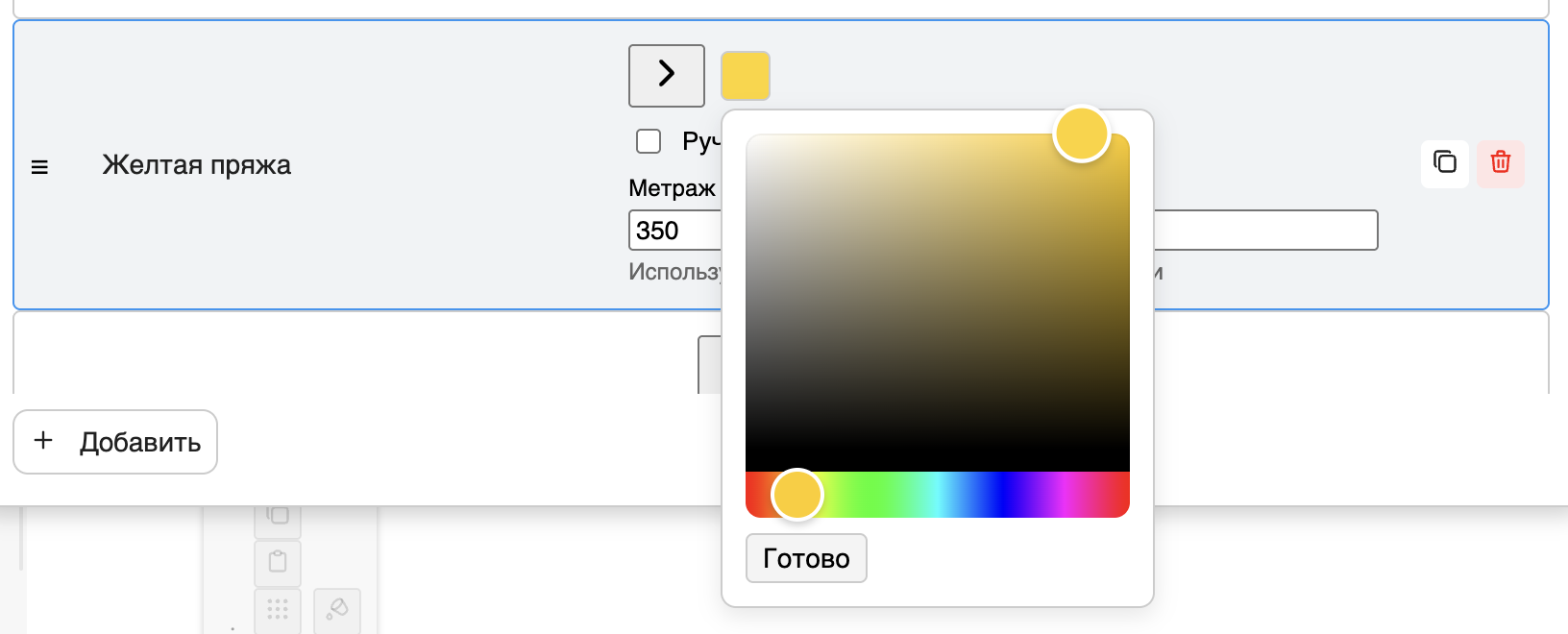Select the paint bucket fill icon

[337, 609]
